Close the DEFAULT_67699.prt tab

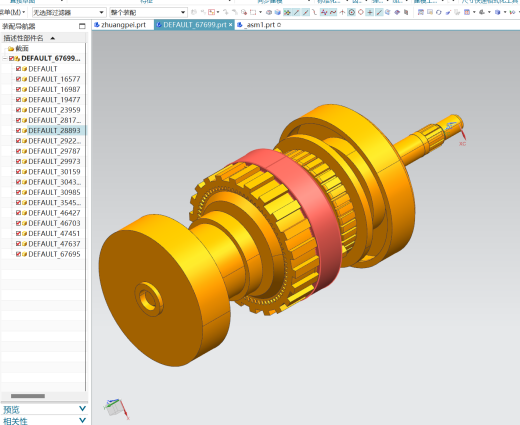[230, 25]
